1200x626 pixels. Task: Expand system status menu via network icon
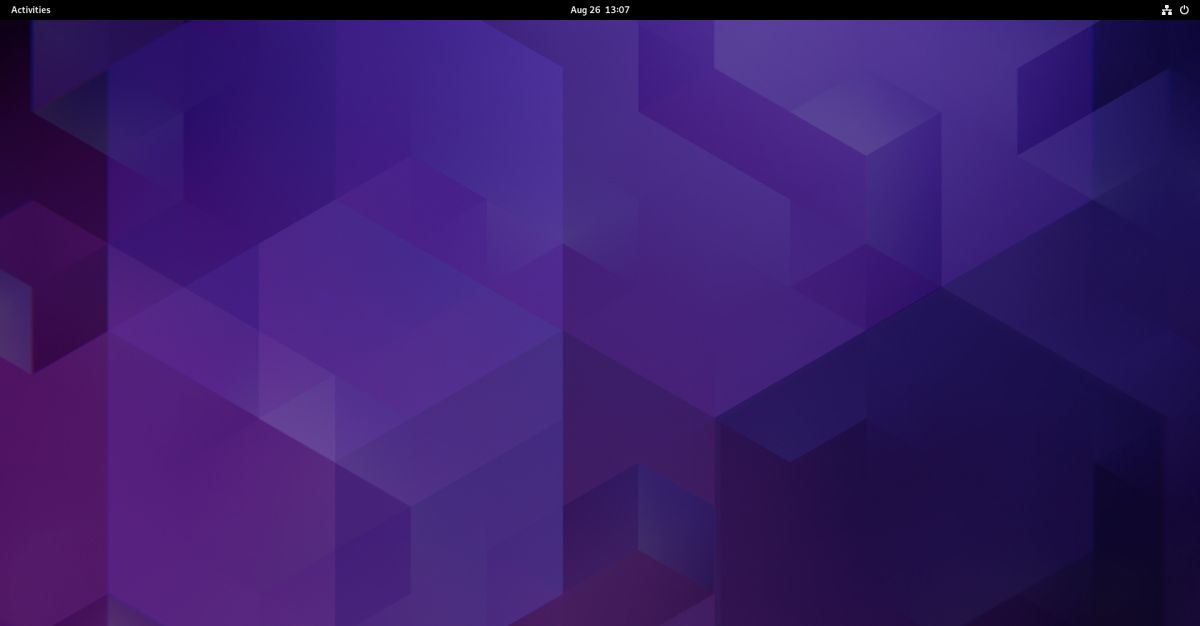pos(1166,10)
